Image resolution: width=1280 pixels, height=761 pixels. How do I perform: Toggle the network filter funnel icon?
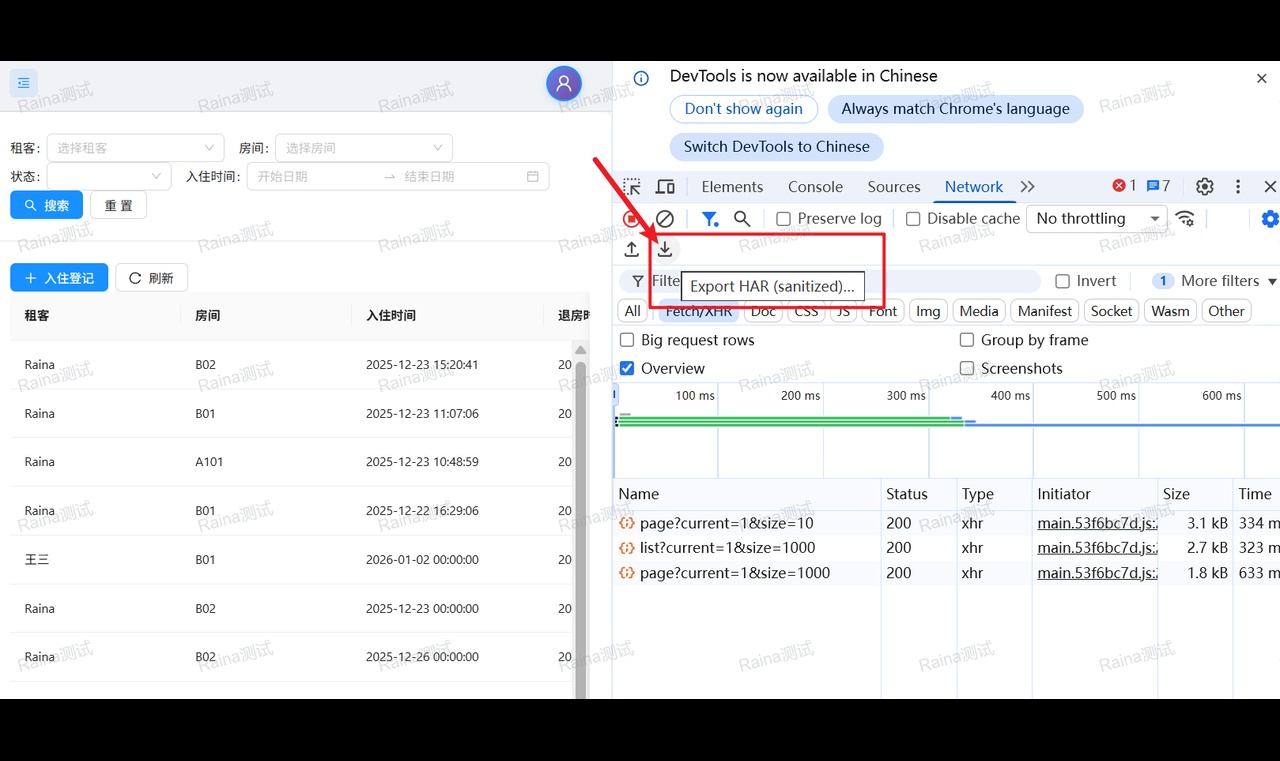710,219
